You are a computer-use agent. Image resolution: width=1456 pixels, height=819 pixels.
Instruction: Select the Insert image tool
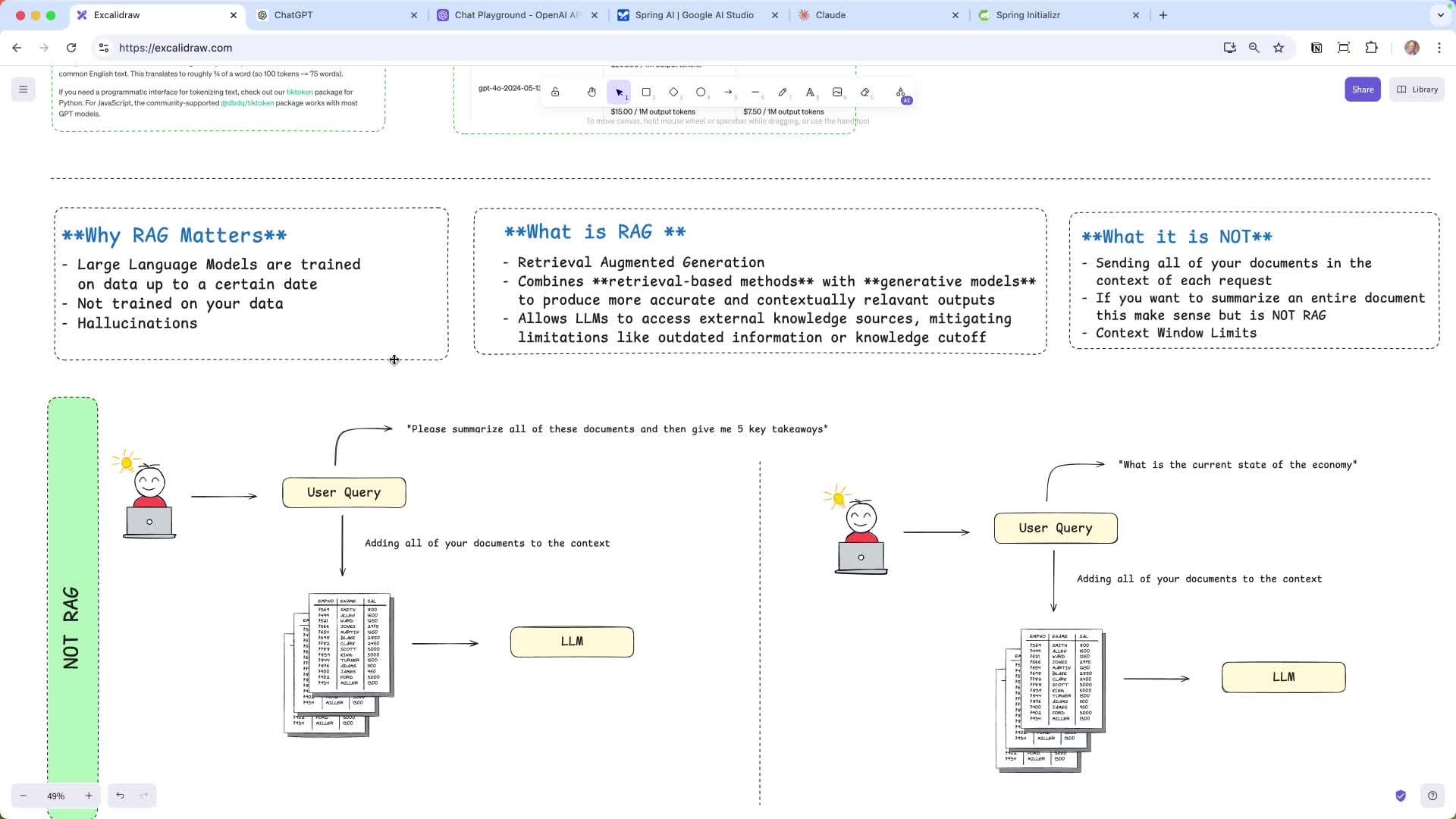pos(837,93)
